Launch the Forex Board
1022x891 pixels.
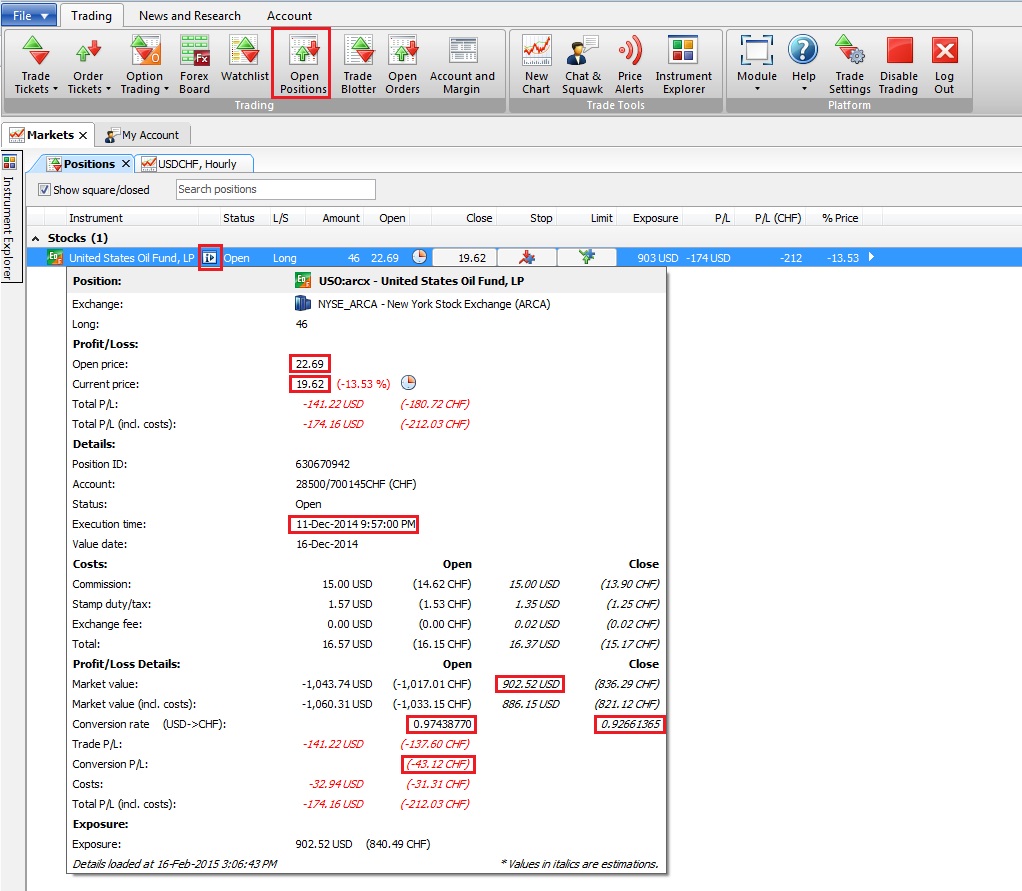coord(195,65)
